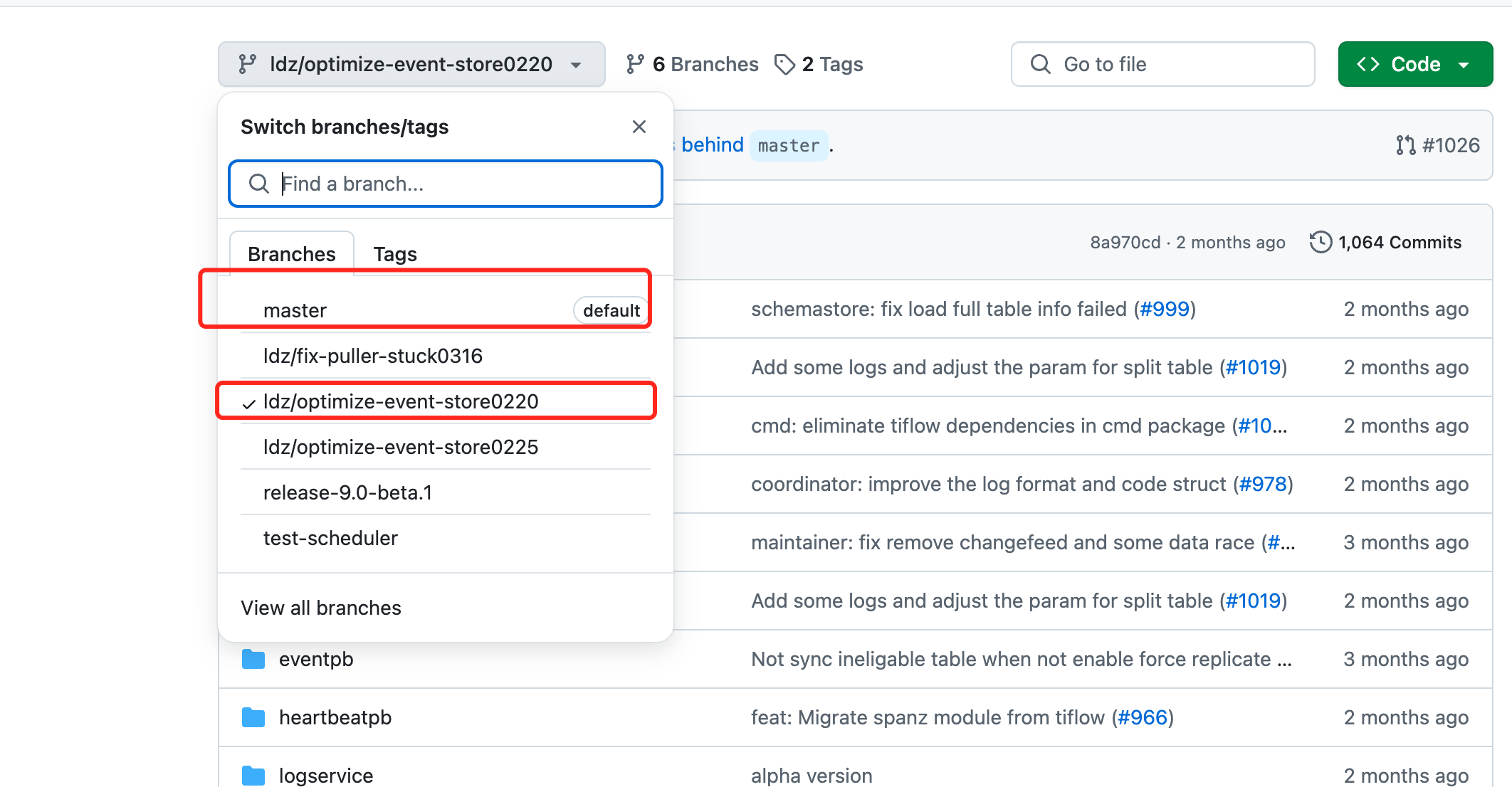Click the logservice folder icon
The width and height of the screenshot is (1512, 787).
click(253, 776)
